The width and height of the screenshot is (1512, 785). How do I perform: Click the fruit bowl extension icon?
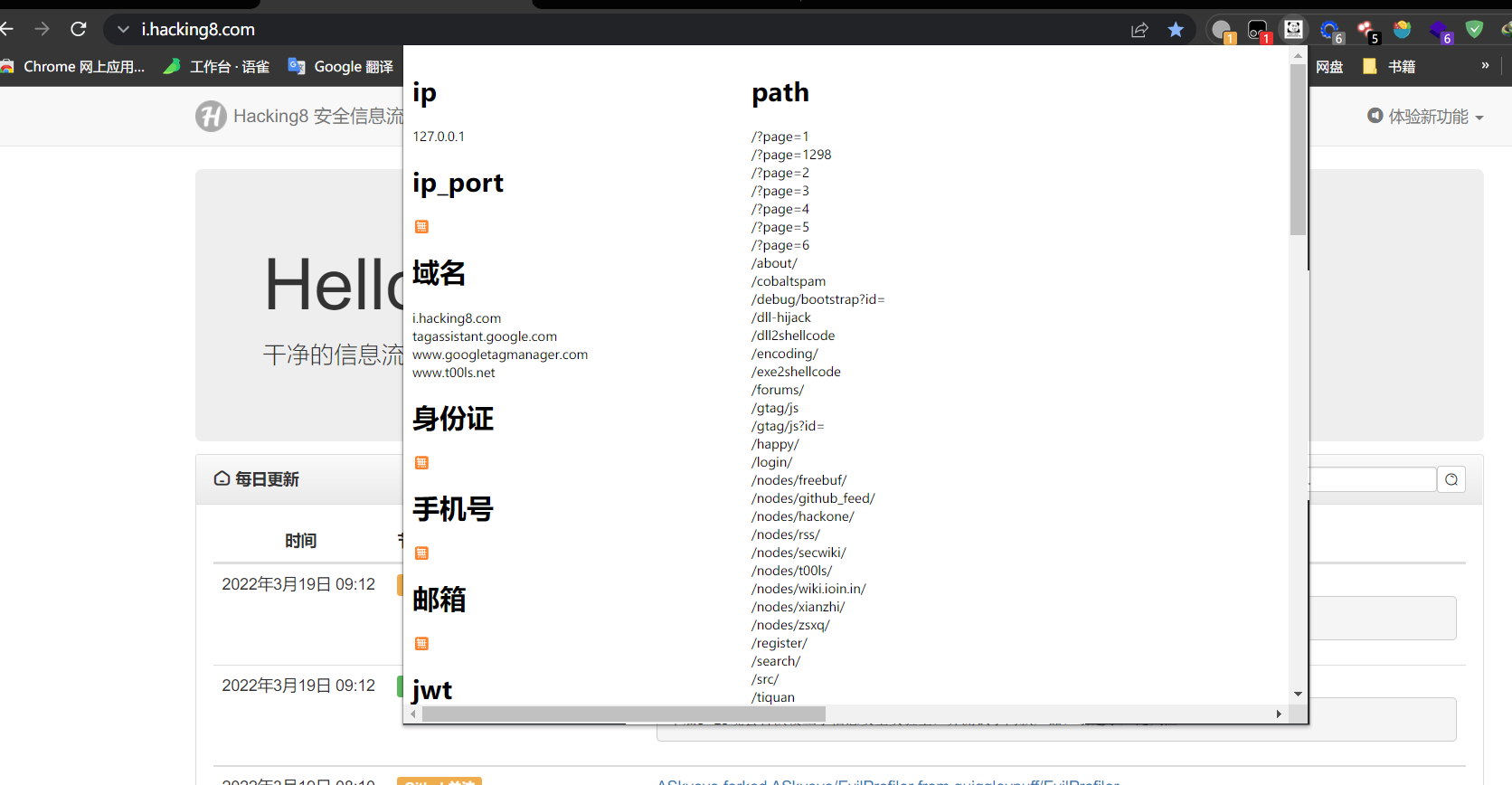[1403, 29]
